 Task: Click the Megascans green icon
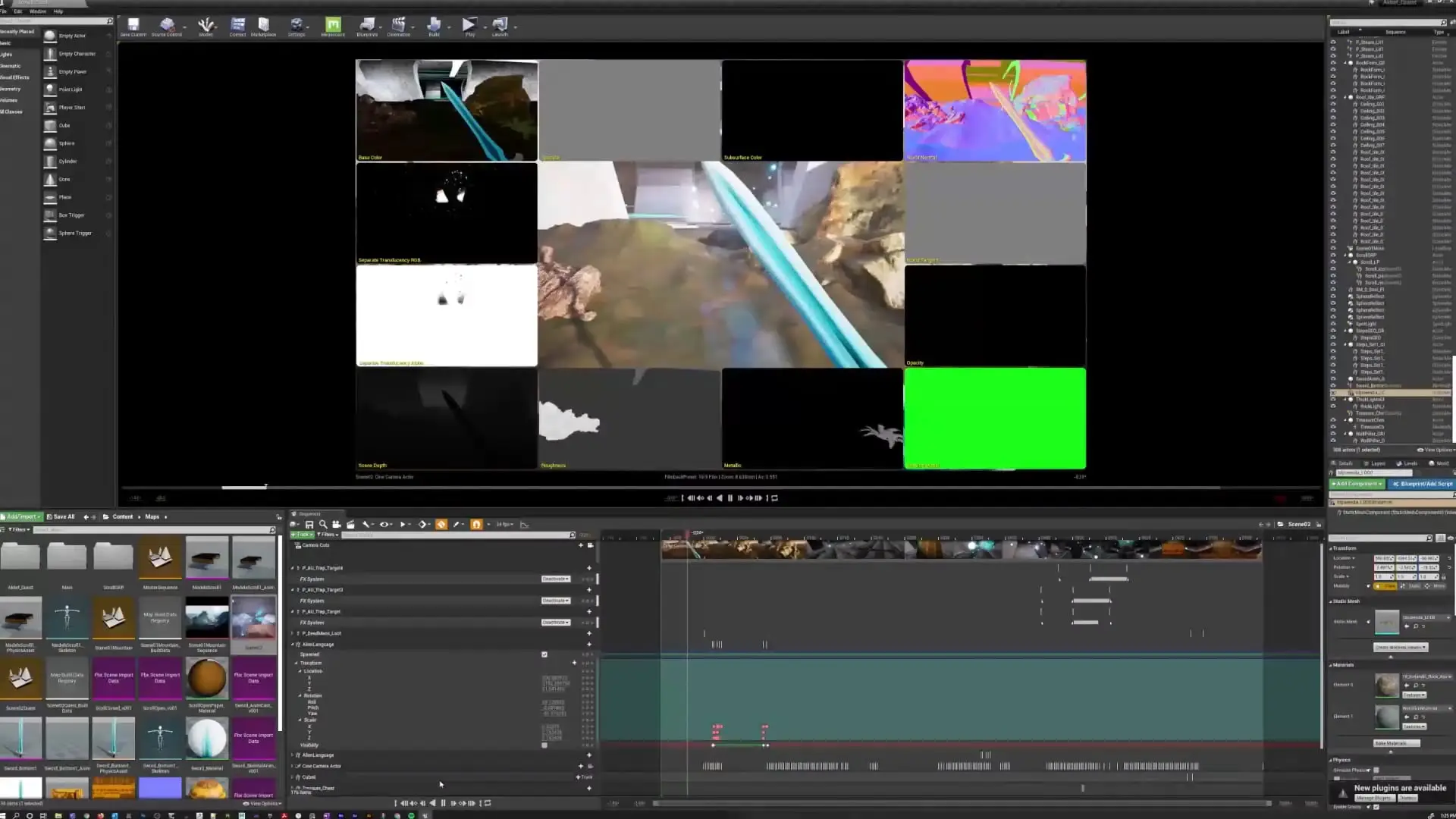pos(333,26)
